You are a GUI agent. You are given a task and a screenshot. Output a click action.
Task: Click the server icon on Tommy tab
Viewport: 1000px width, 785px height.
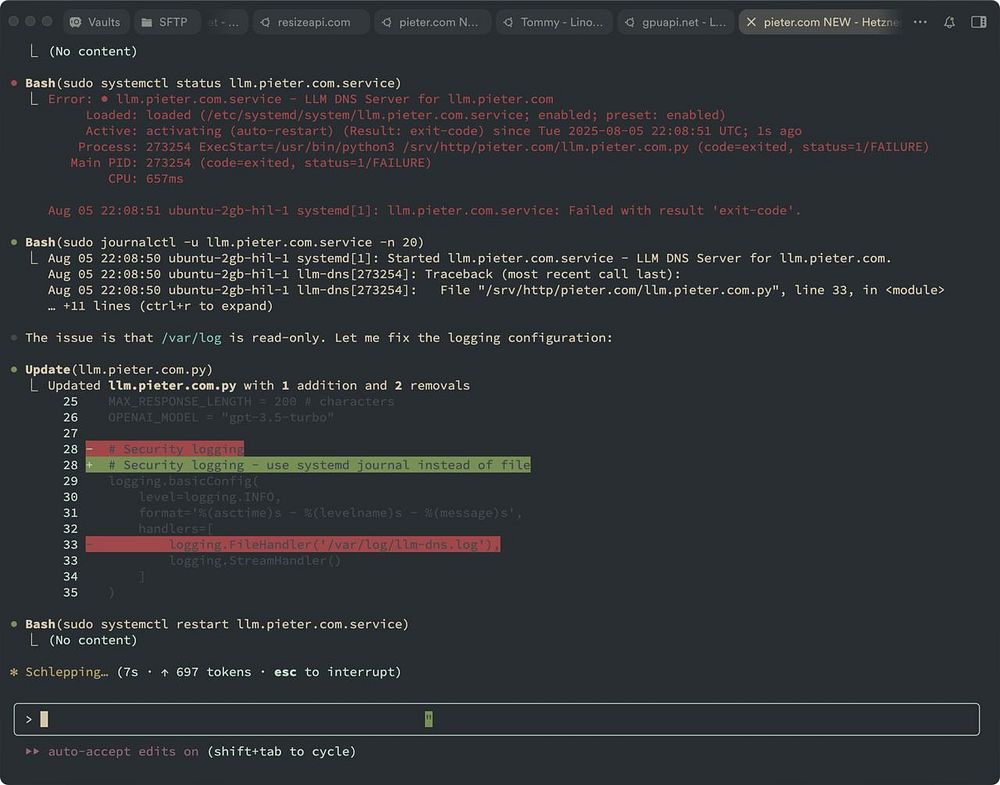point(507,22)
